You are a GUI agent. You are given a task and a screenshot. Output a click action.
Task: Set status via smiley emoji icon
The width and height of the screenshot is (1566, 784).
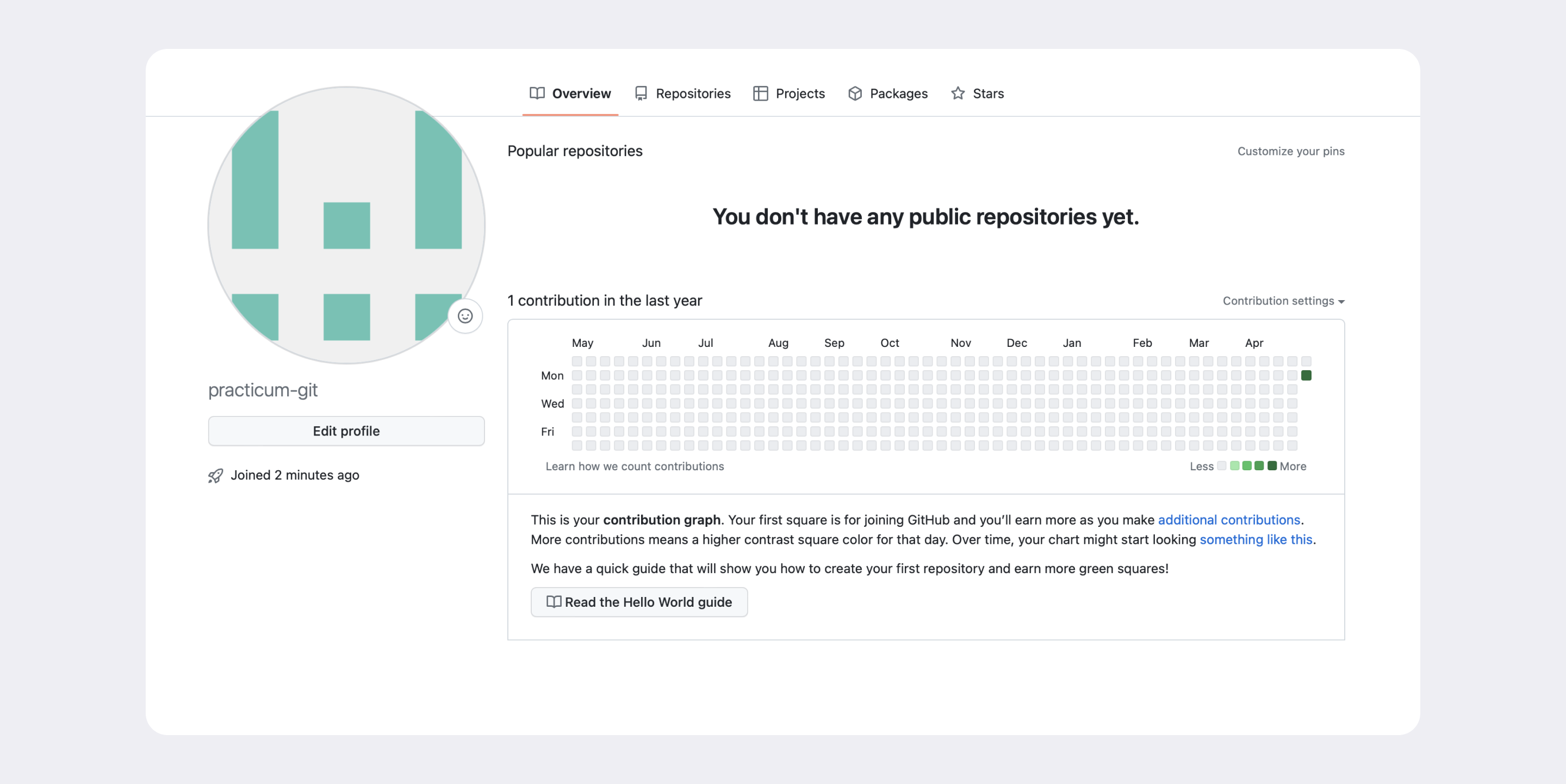click(465, 316)
